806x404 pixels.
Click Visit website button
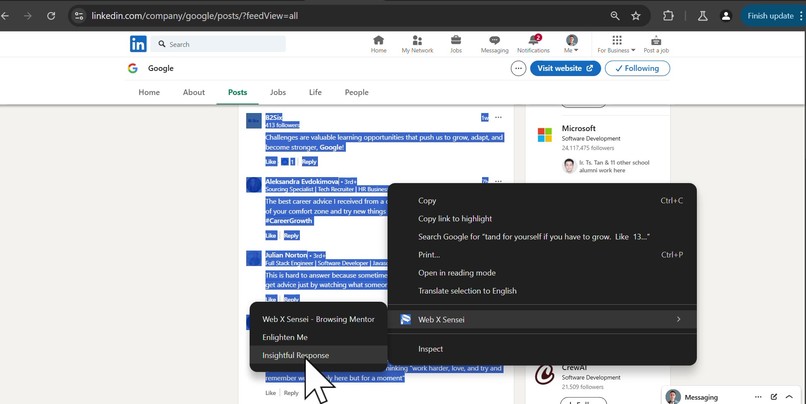(565, 68)
